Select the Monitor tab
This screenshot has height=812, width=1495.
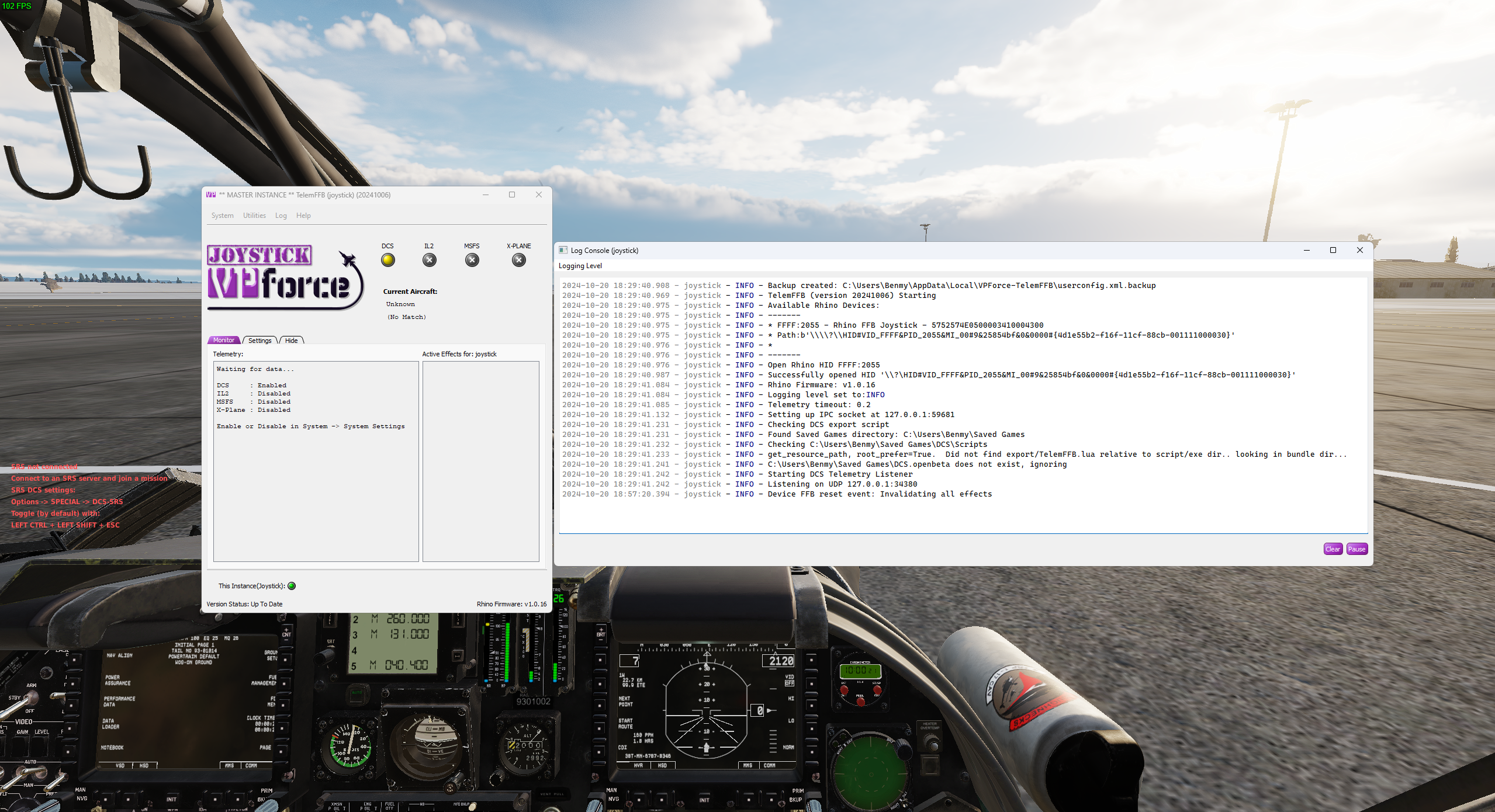point(224,341)
